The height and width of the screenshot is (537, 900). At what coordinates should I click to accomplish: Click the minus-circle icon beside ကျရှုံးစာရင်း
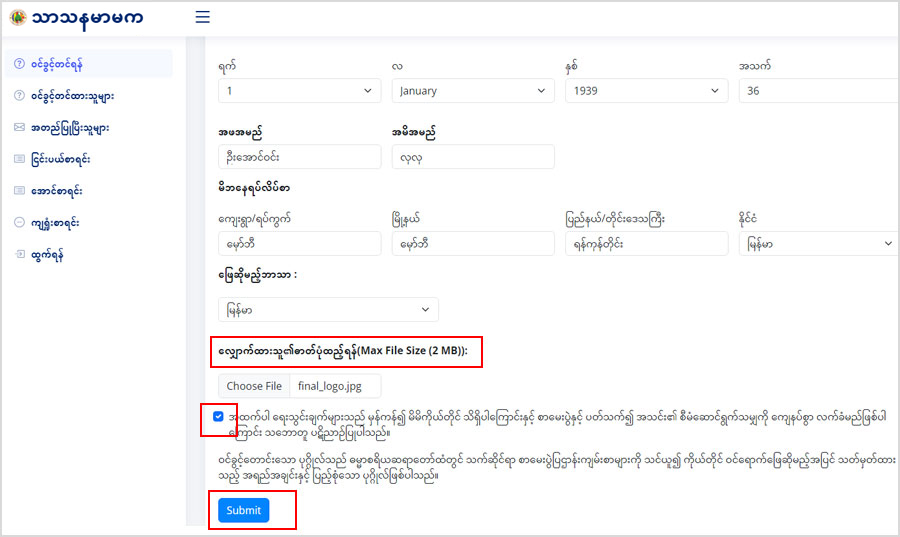click(19, 222)
